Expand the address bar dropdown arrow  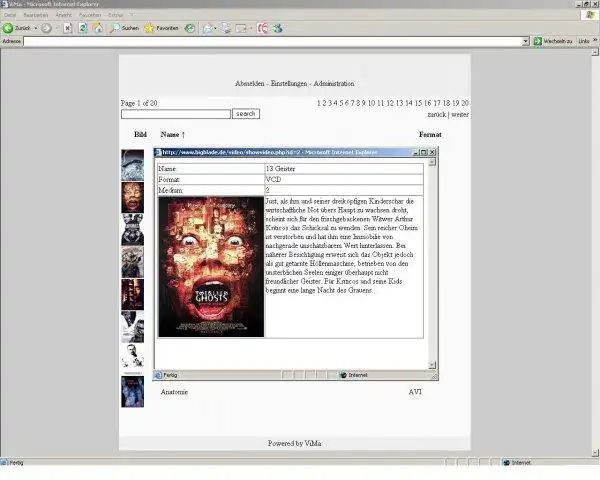[526, 41]
